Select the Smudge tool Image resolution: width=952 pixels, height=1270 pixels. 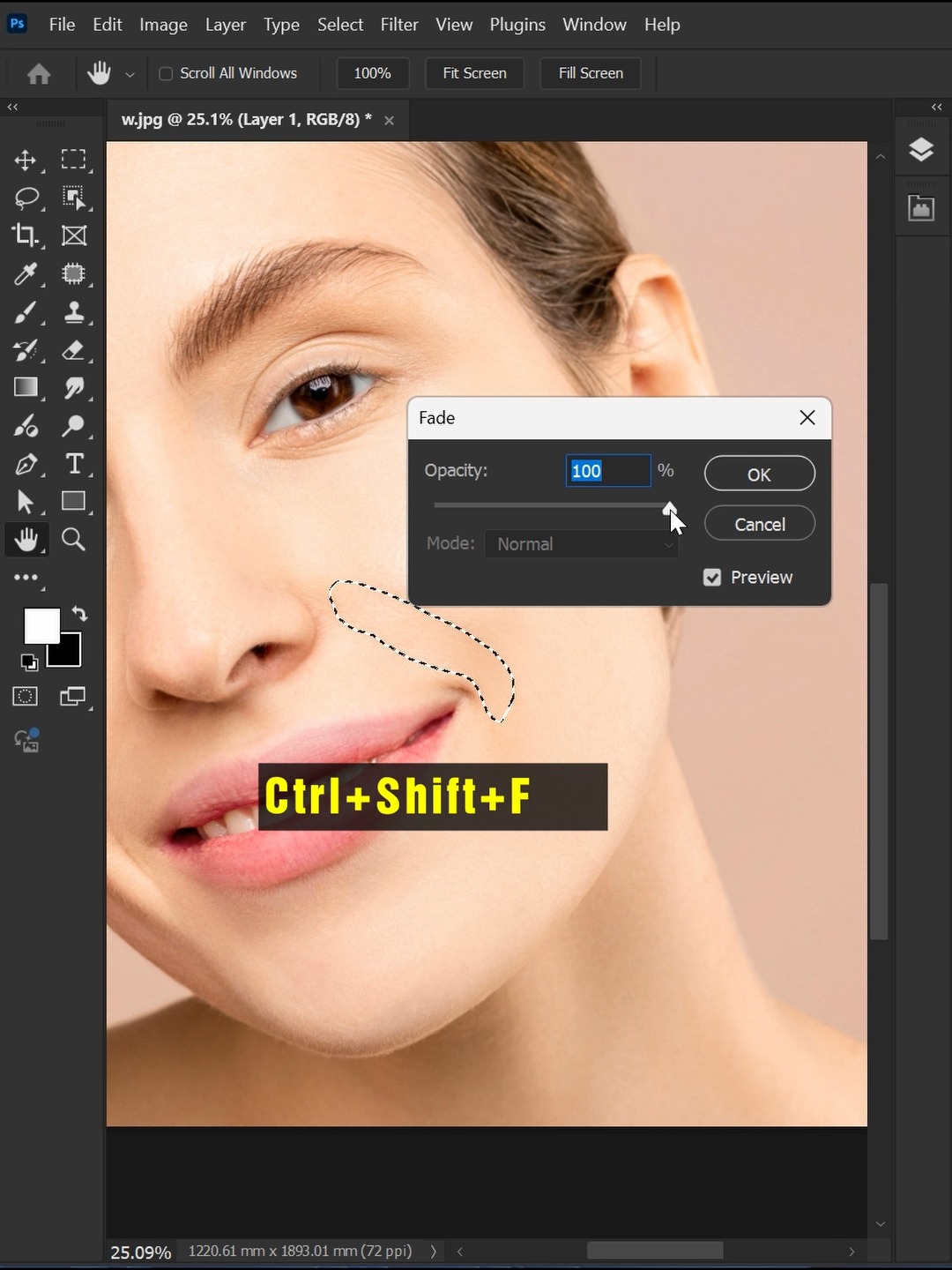(x=74, y=388)
